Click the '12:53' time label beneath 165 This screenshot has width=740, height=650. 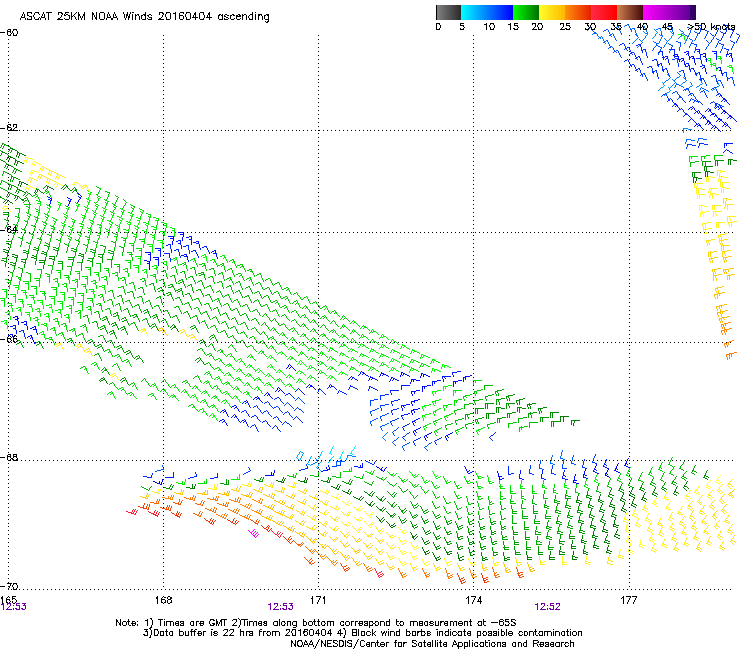[14, 607]
